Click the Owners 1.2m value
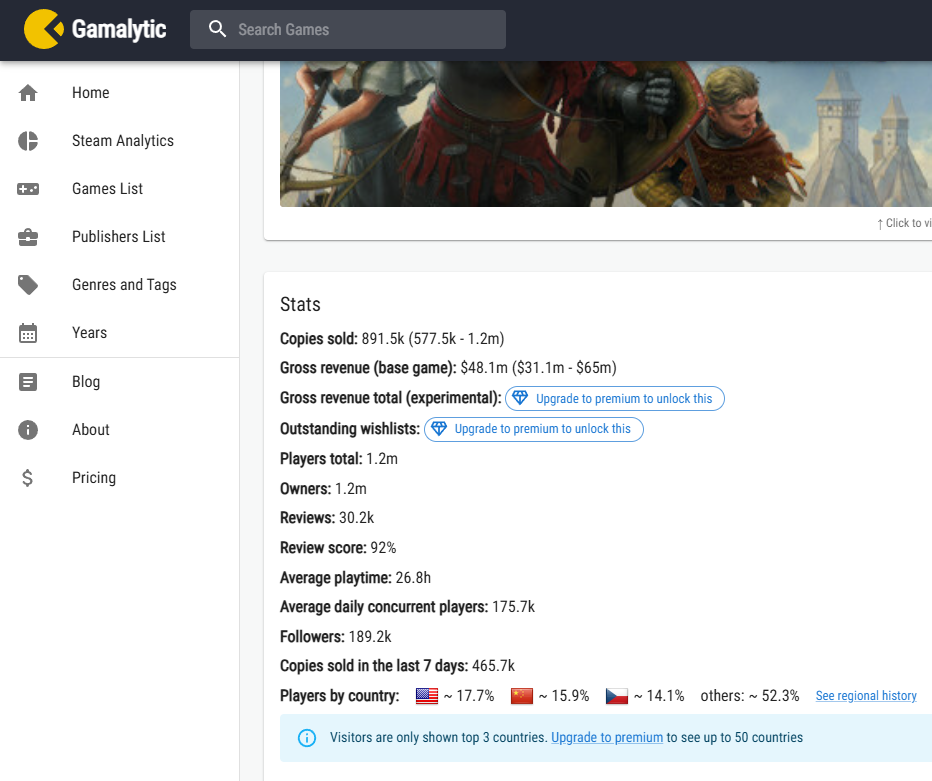 pos(351,489)
